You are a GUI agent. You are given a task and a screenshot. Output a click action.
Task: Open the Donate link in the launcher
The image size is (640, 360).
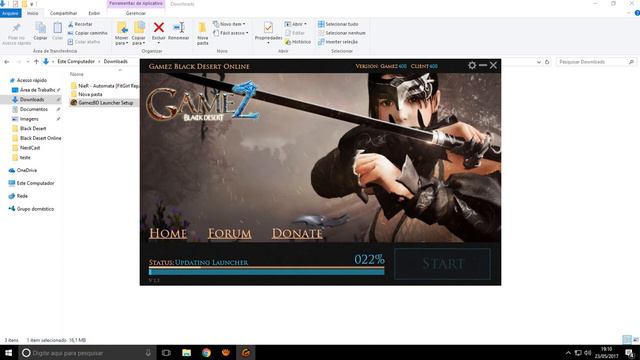[297, 233]
